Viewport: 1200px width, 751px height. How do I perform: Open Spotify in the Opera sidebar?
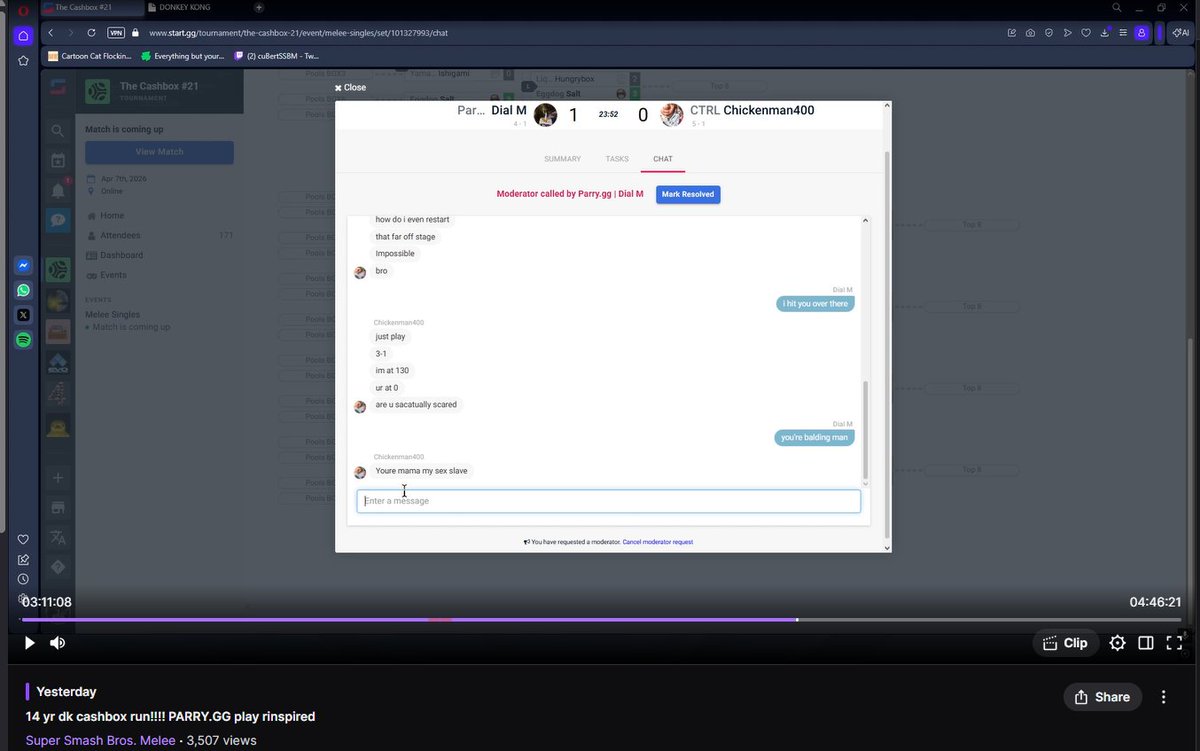click(x=23, y=340)
